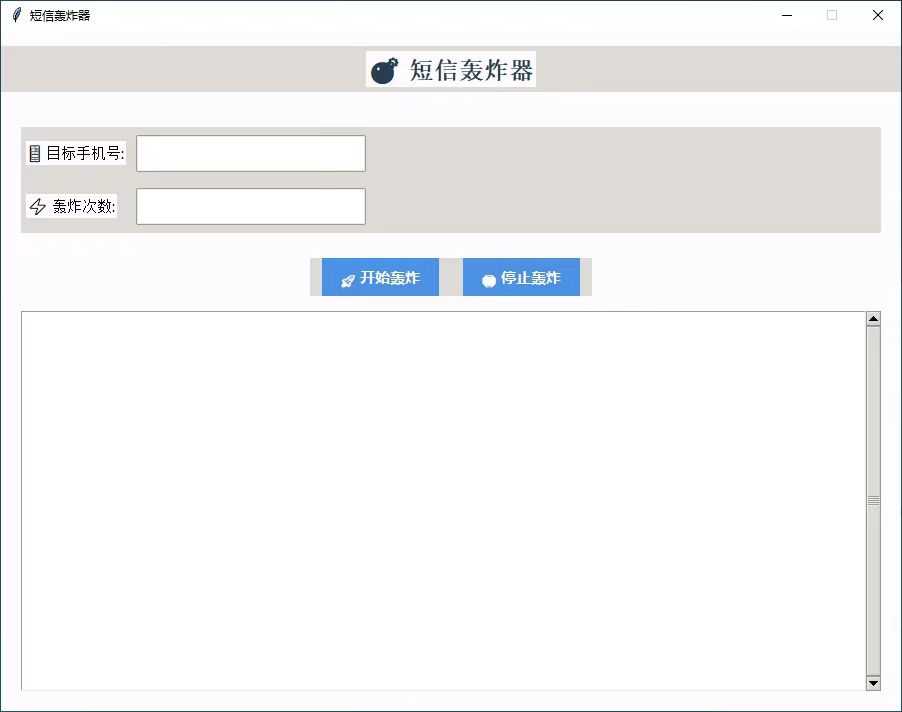Click the rocket icon on 开始轰炸 button

(x=348, y=279)
